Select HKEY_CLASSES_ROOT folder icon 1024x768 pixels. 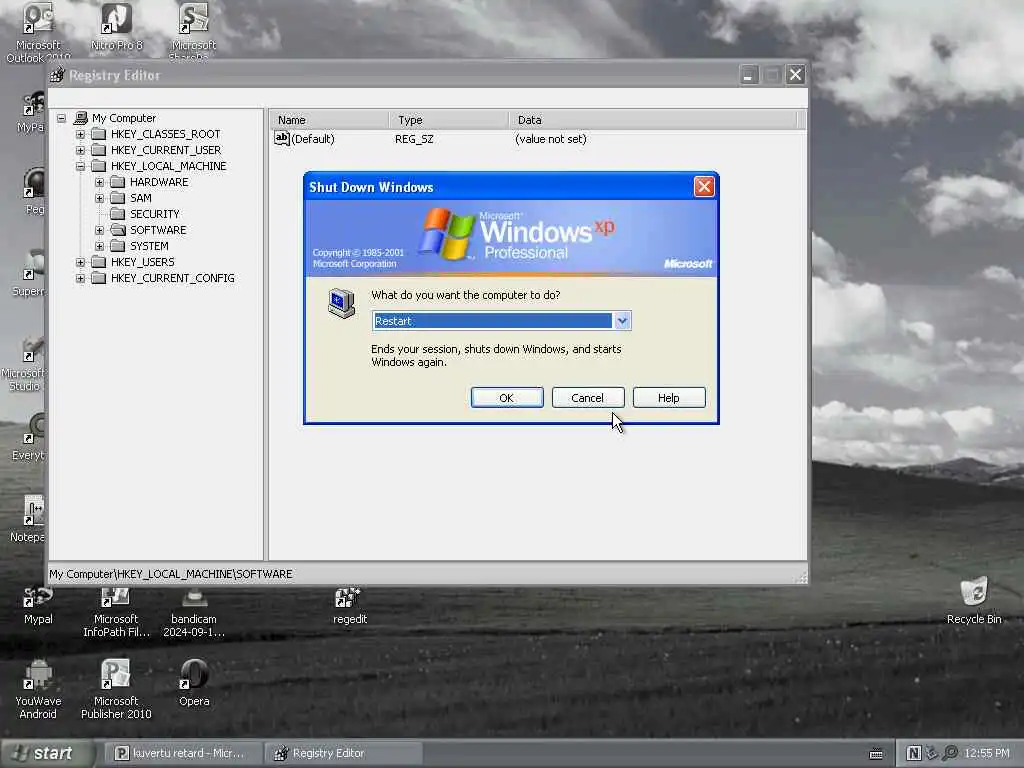pyautogui.click(x=99, y=134)
